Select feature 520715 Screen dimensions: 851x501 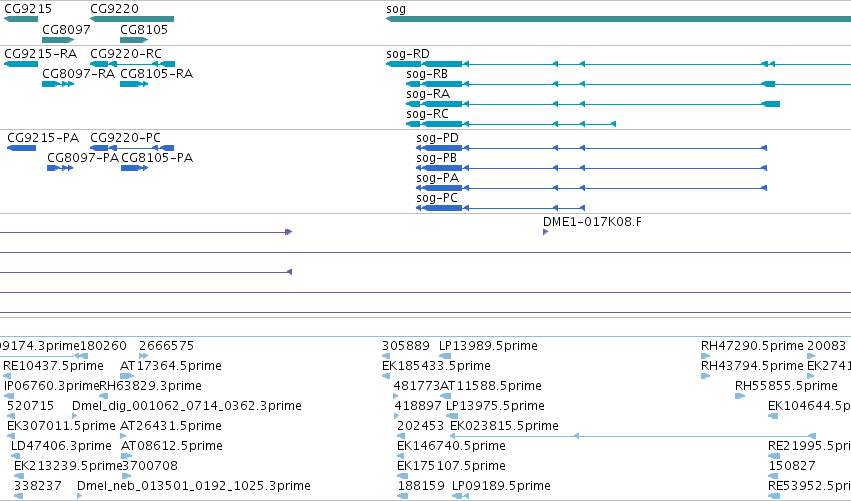coord(30,406)
